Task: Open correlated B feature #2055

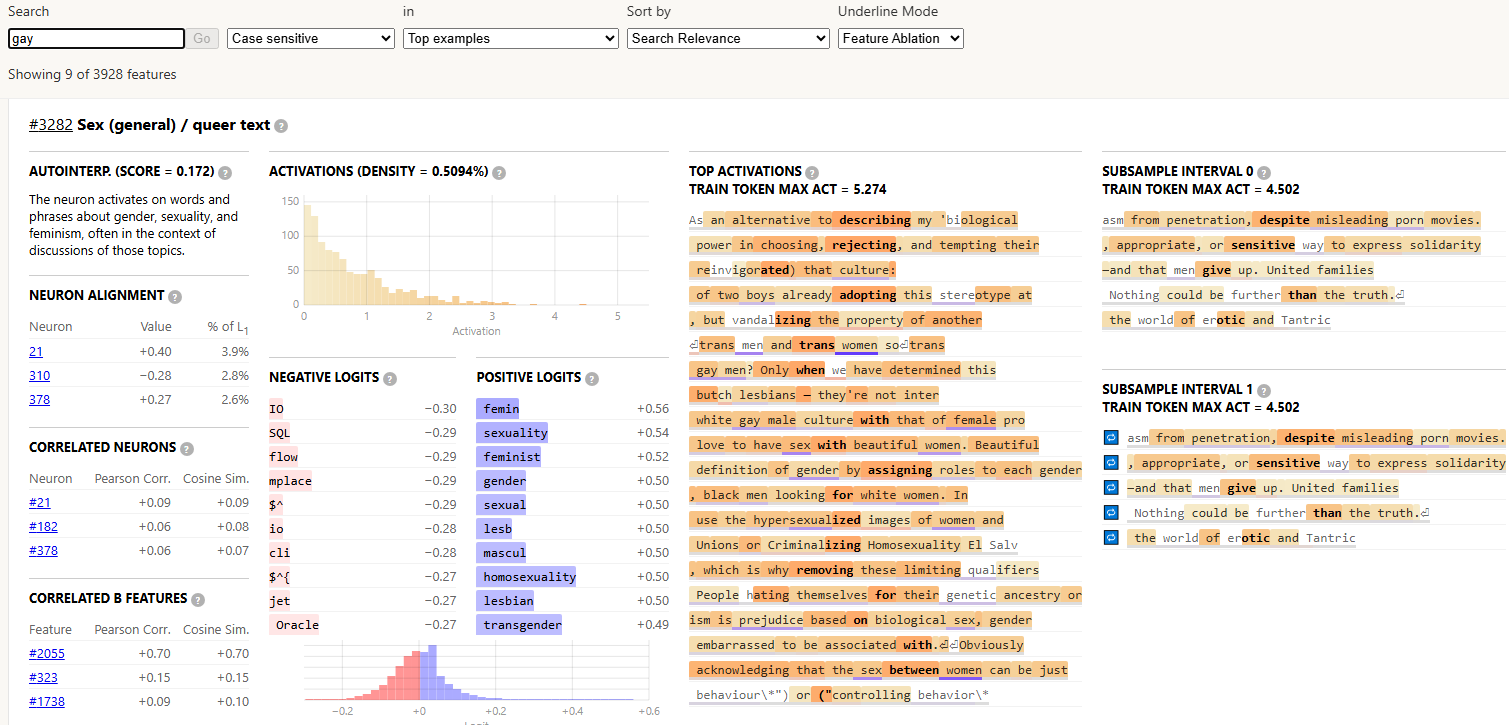Action: click(46, 653)
